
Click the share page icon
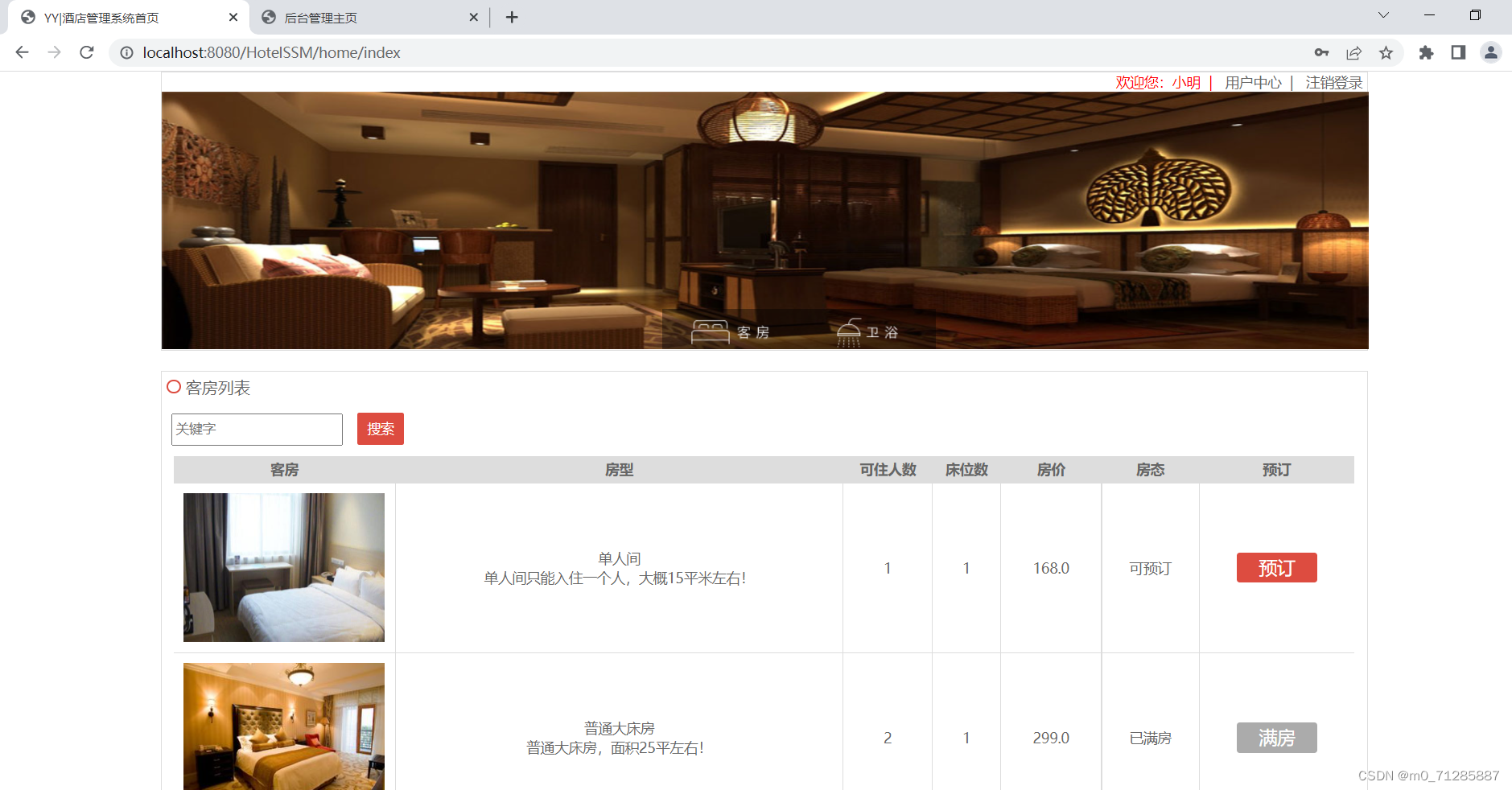(x=1354, y=52)
